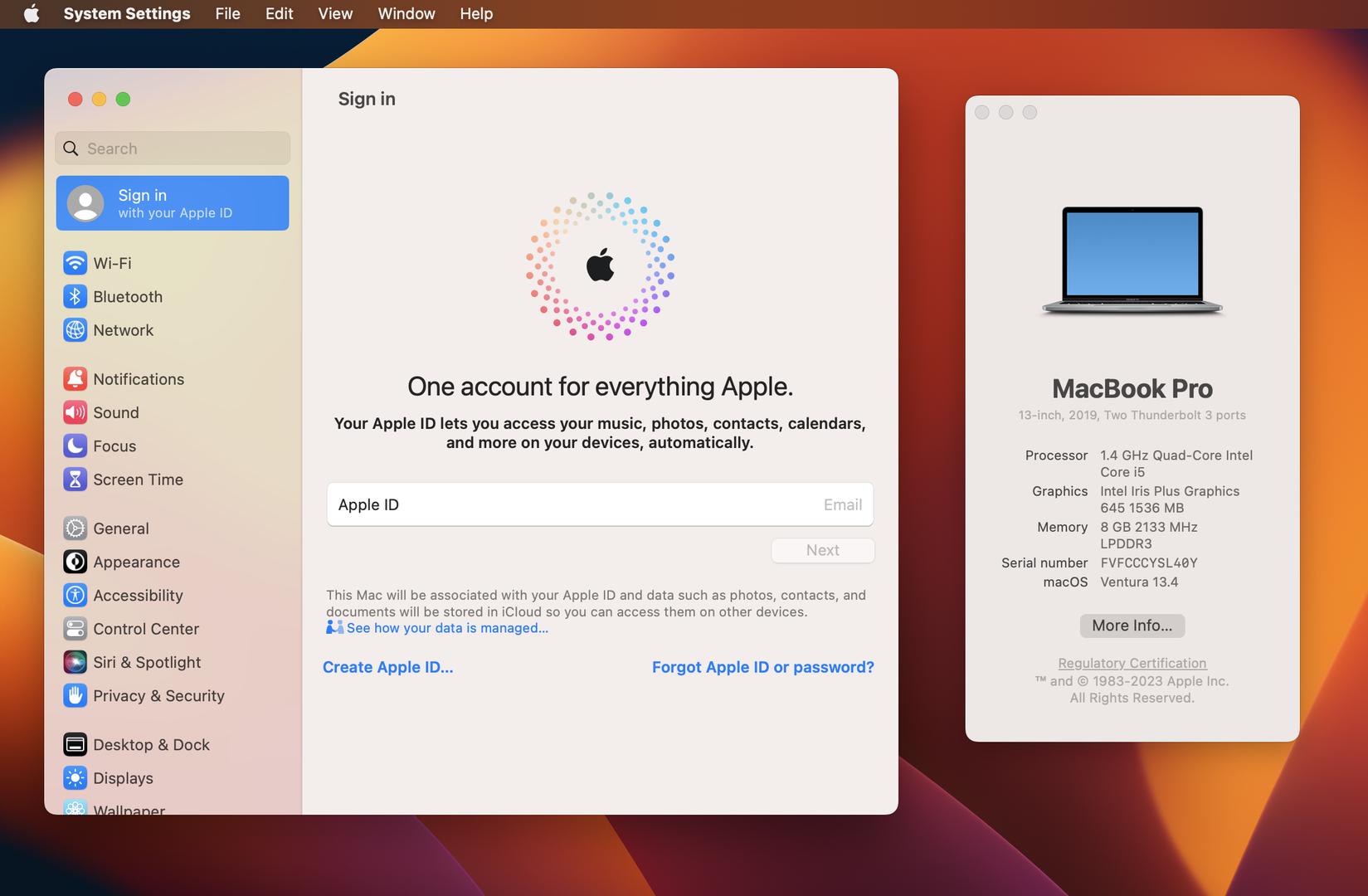1368x896 pixels.
Task: Click the Desktop & Dock icon
Action: 75,745
